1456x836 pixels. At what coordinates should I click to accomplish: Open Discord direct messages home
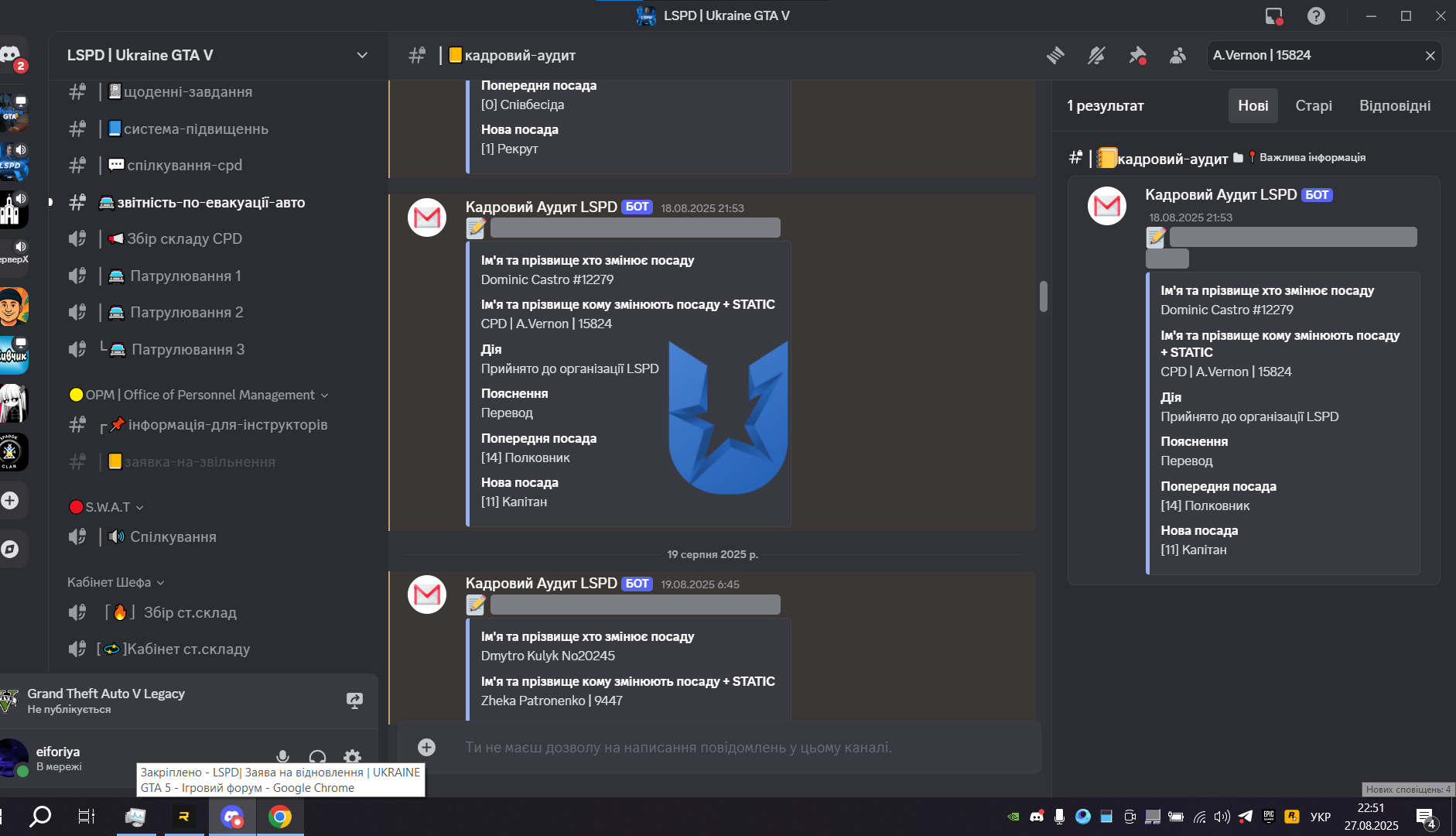coord(11,56)
